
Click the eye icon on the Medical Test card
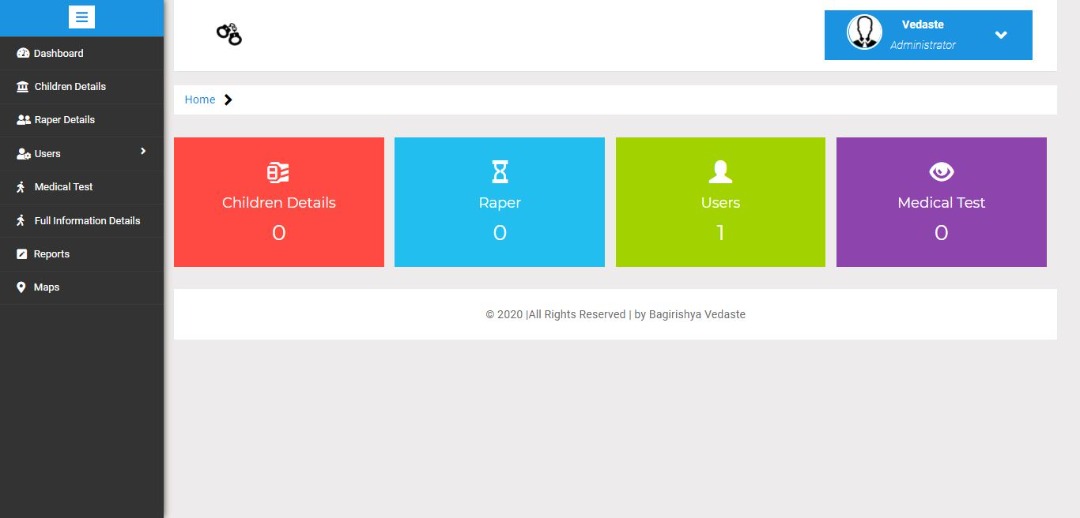pos(942,172)
